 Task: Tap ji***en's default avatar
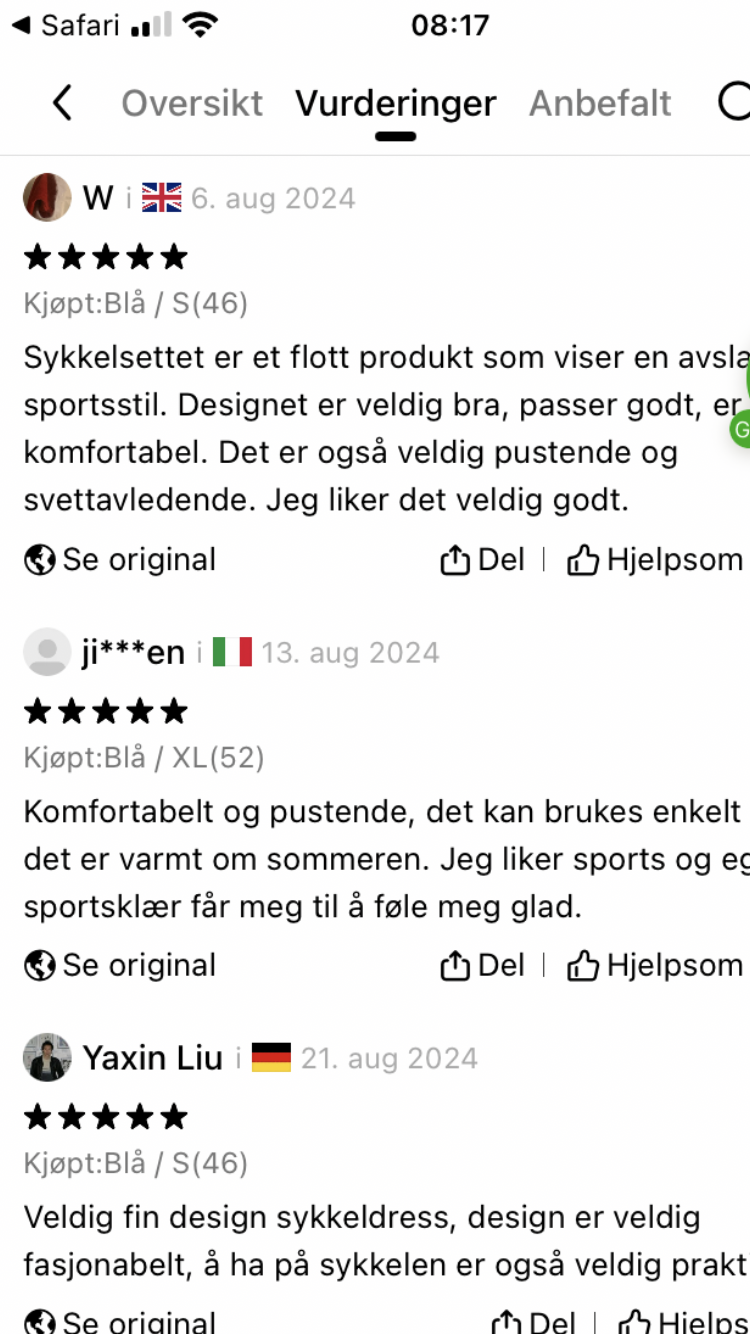click(47, 652)
